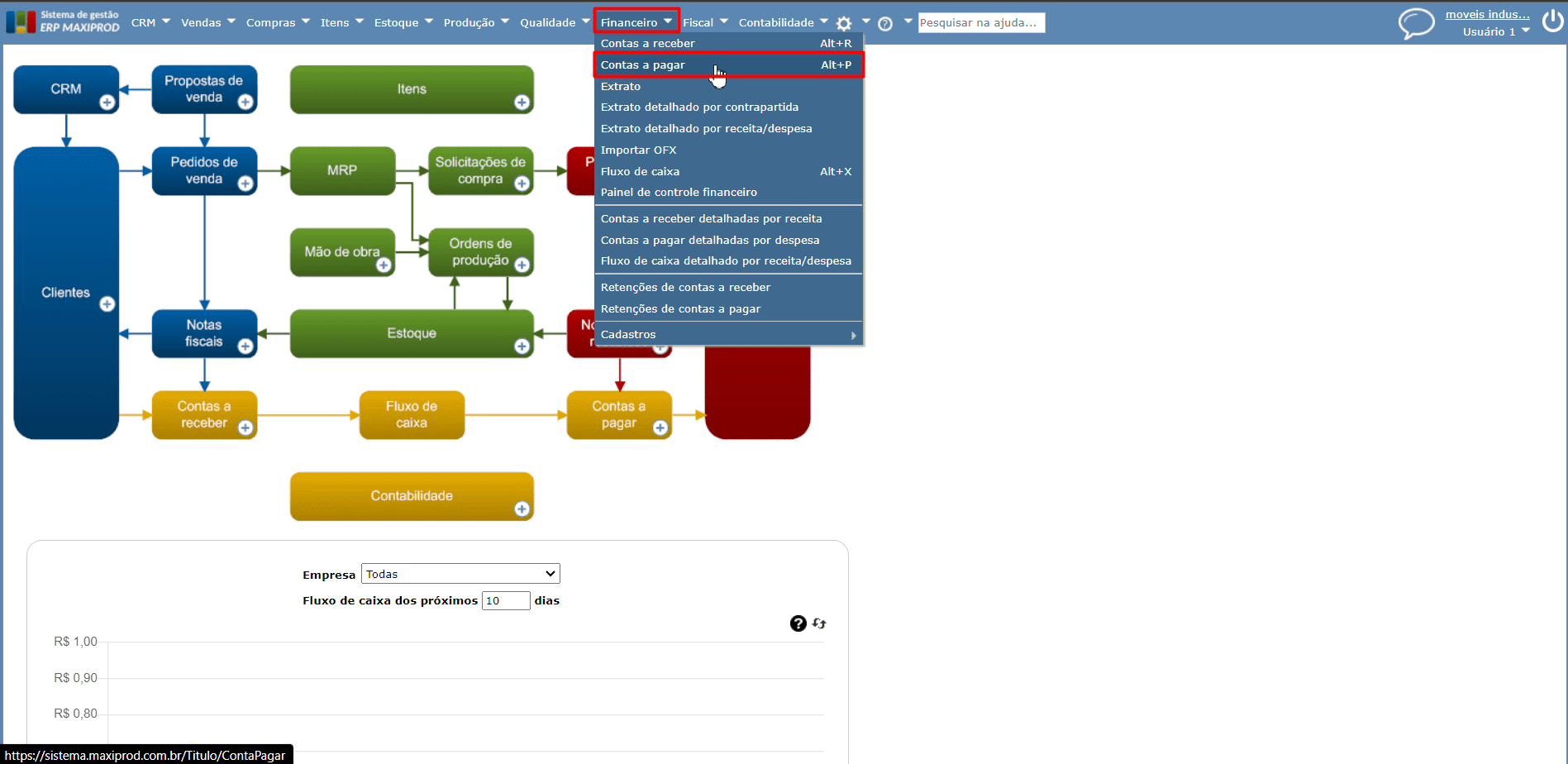
Task: Click the plus icon on Ordens de produção
Action: (x=522, y=265)
